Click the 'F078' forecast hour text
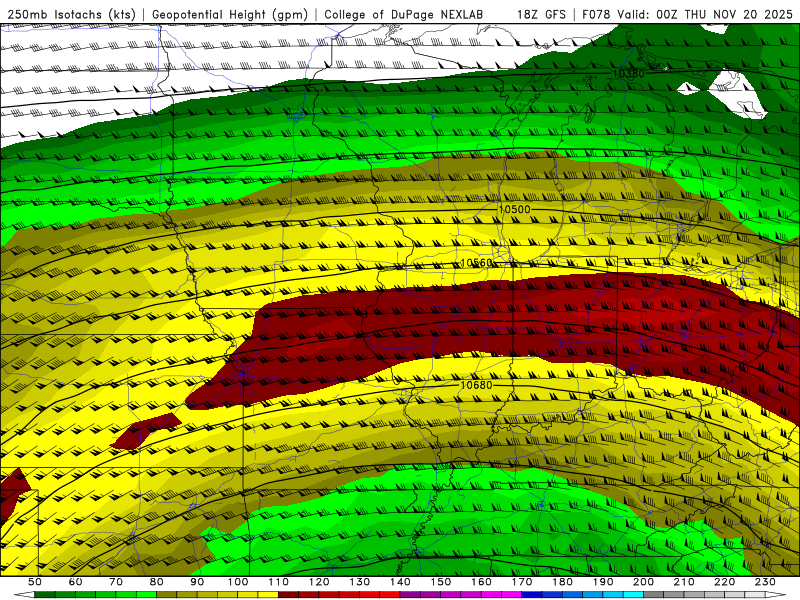This screenshot has width=800, height=600. coord(596,14)
